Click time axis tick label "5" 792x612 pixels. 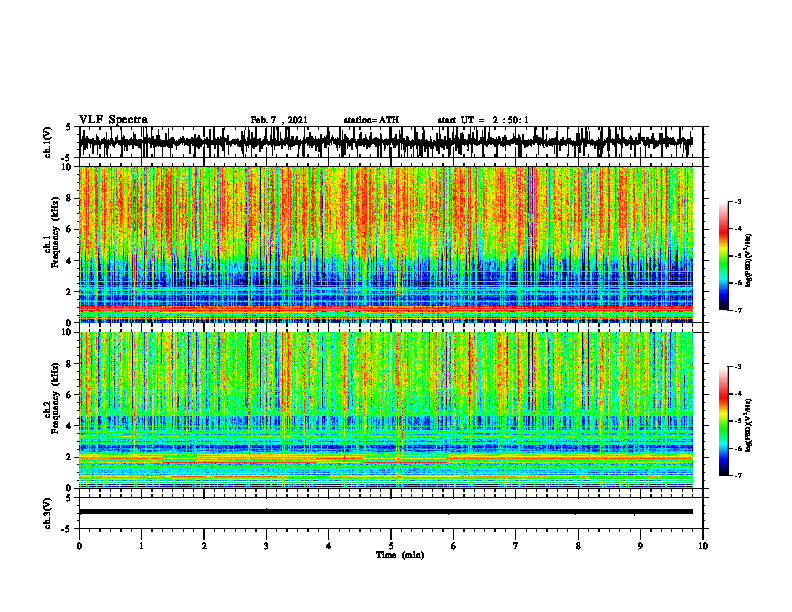[391, 546]
